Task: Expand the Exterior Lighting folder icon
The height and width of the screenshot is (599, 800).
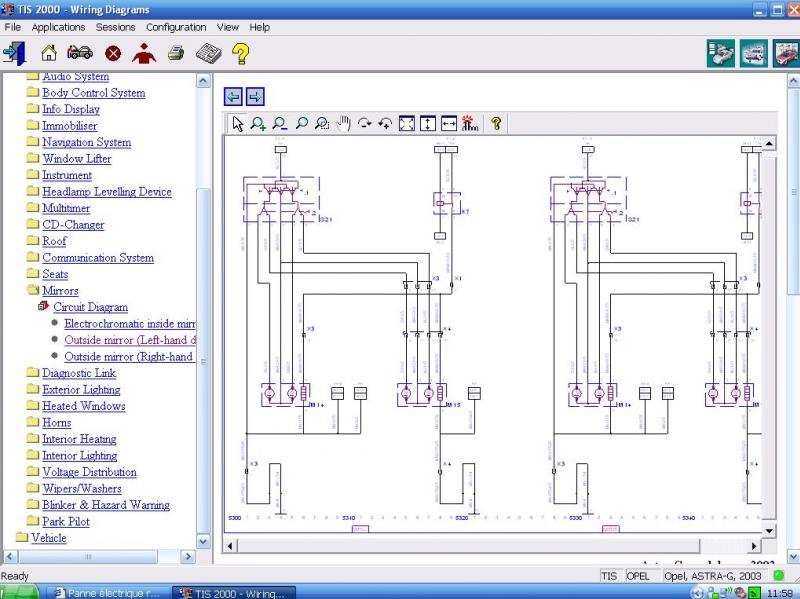Action: click(33, 389)
